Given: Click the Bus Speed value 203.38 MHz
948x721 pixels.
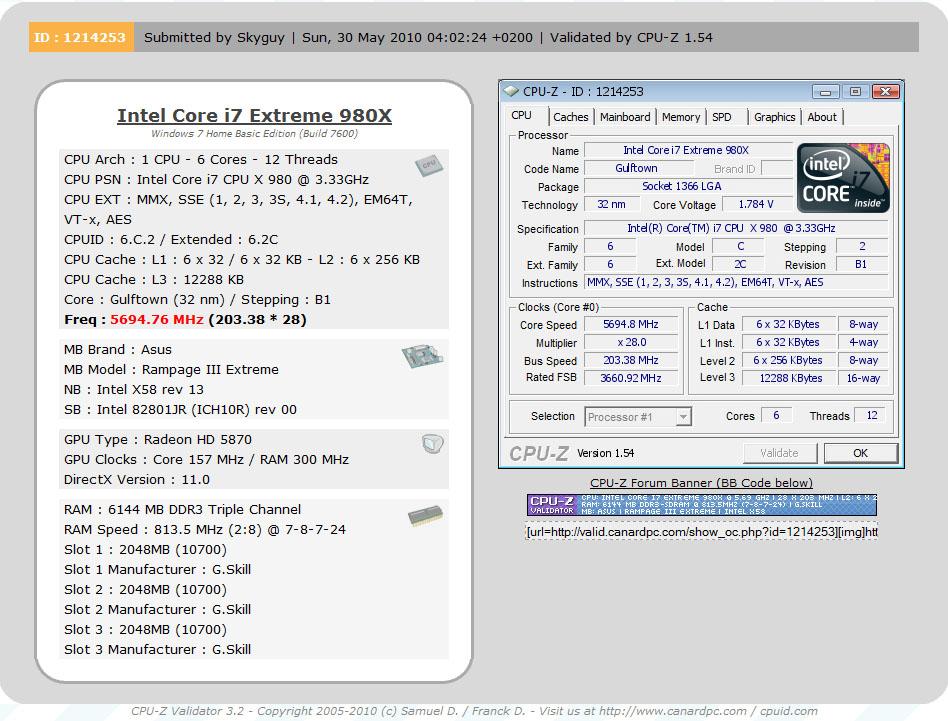Looking at the screenshot, I should (x=631, y=360).
